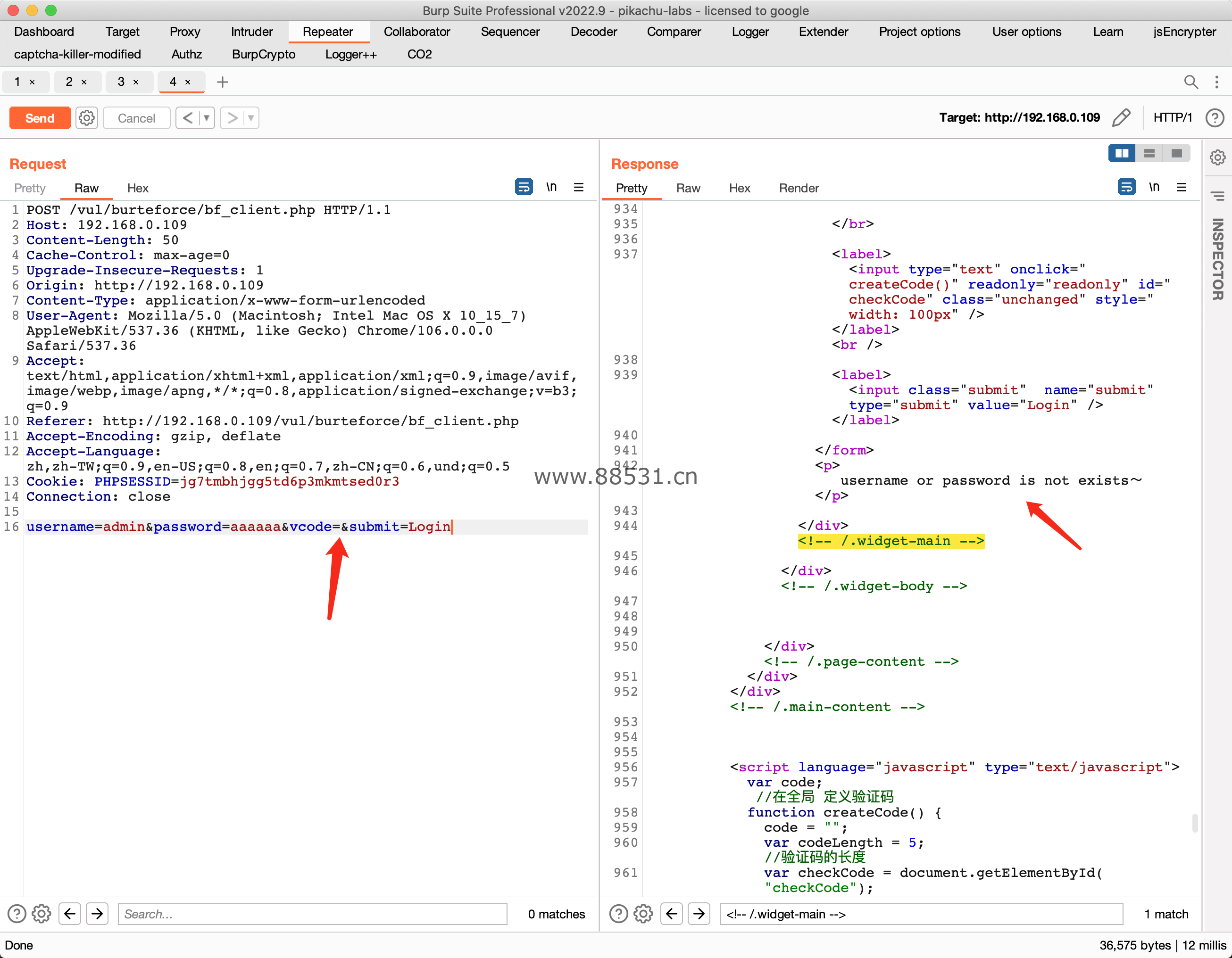1232x958 pixels.
Task: Click the Cancel button
Action: [136, 118]
